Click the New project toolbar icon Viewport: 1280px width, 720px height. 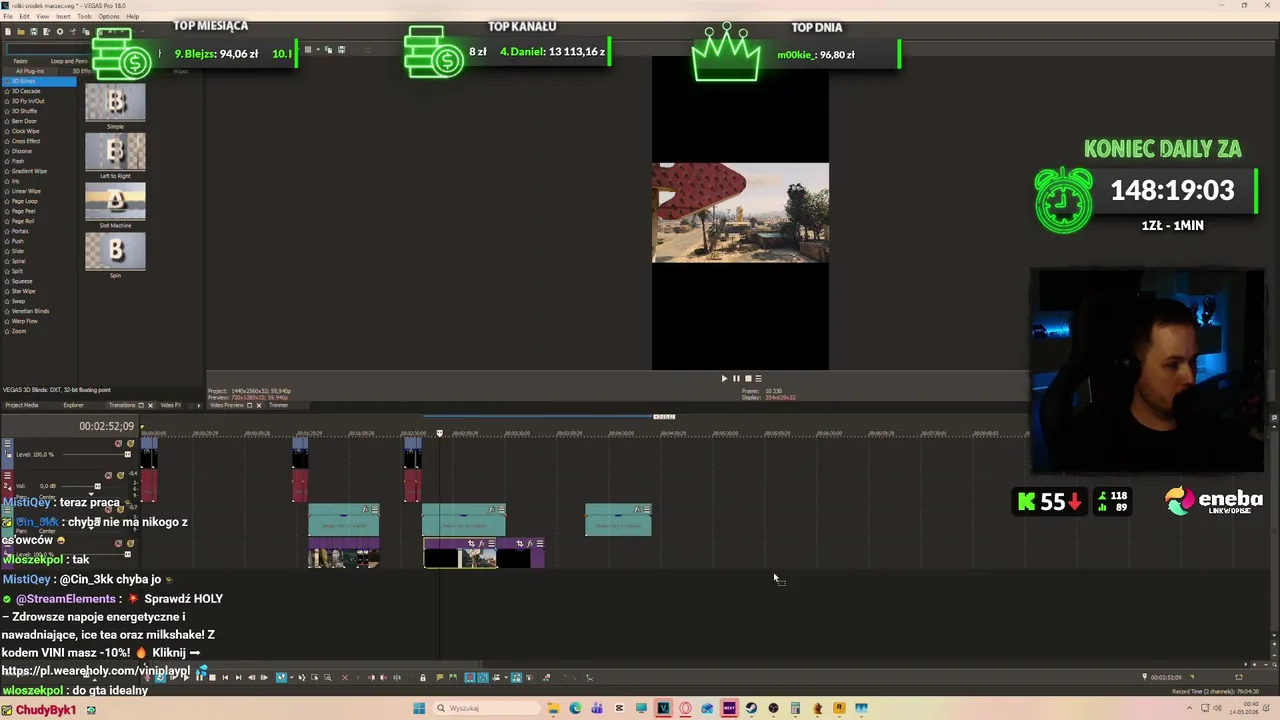8,31
